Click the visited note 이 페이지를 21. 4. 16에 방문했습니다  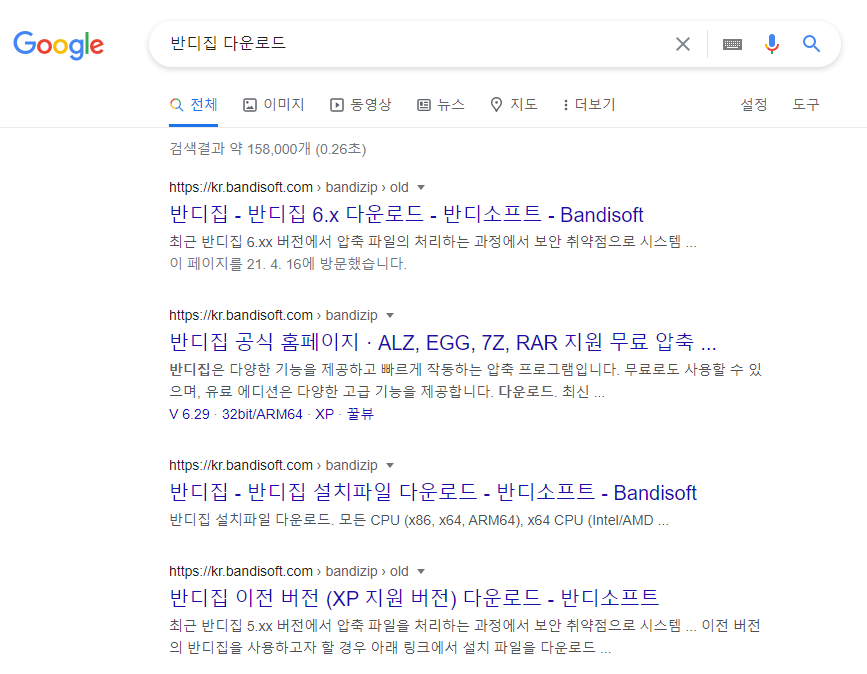[x=288, y=264]
